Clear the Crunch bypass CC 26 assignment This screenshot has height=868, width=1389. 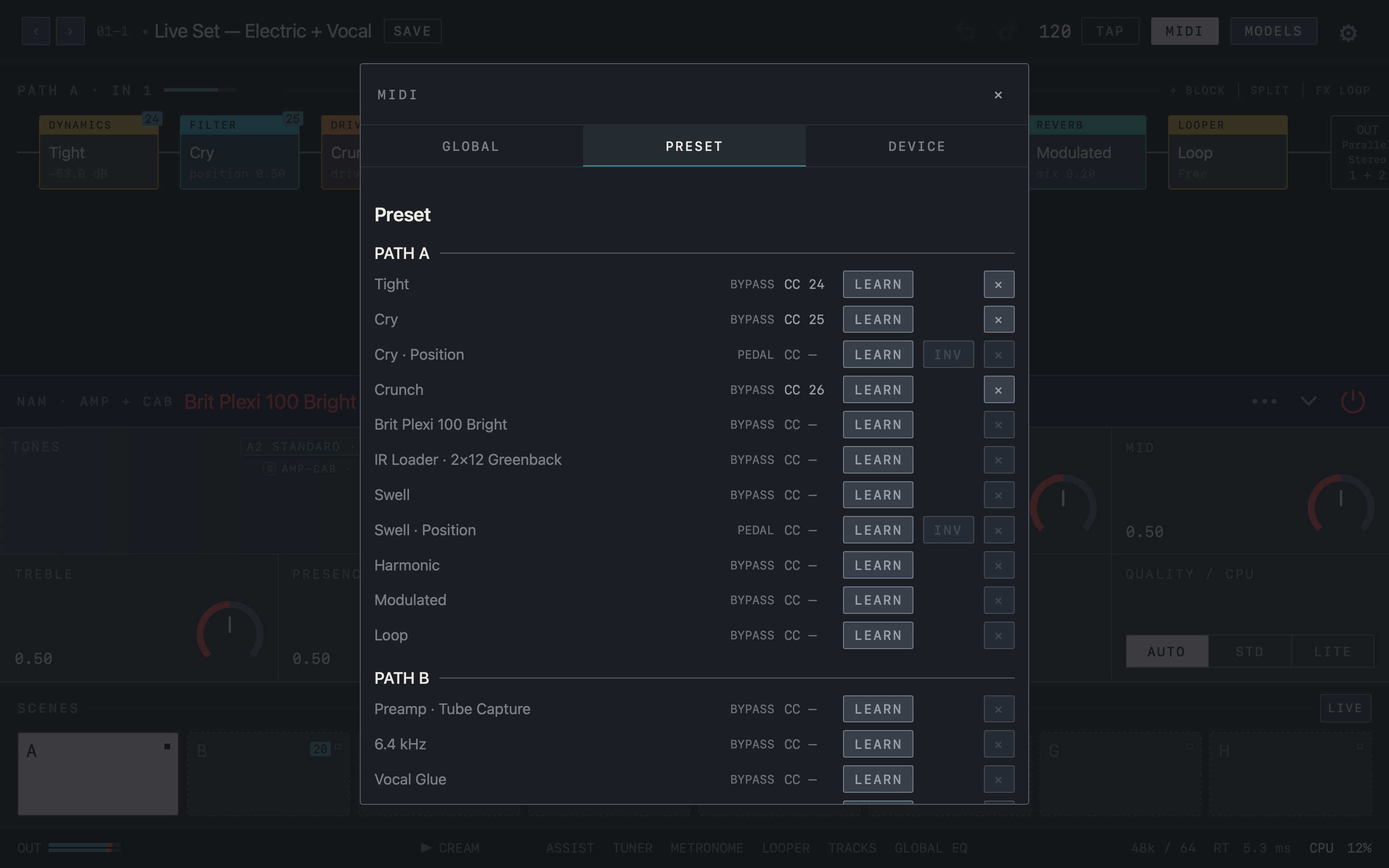(x=999, y=390)
